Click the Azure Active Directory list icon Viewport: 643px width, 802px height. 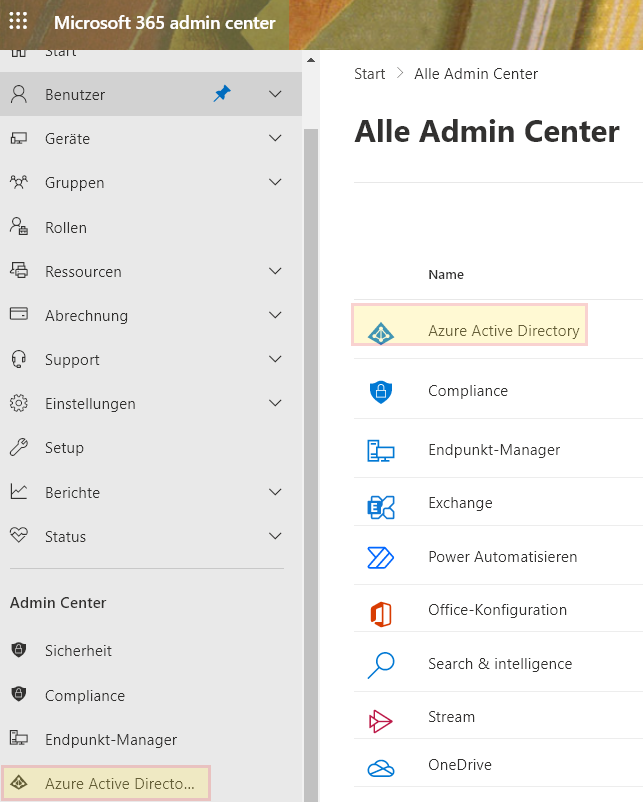tap(381, 333)
